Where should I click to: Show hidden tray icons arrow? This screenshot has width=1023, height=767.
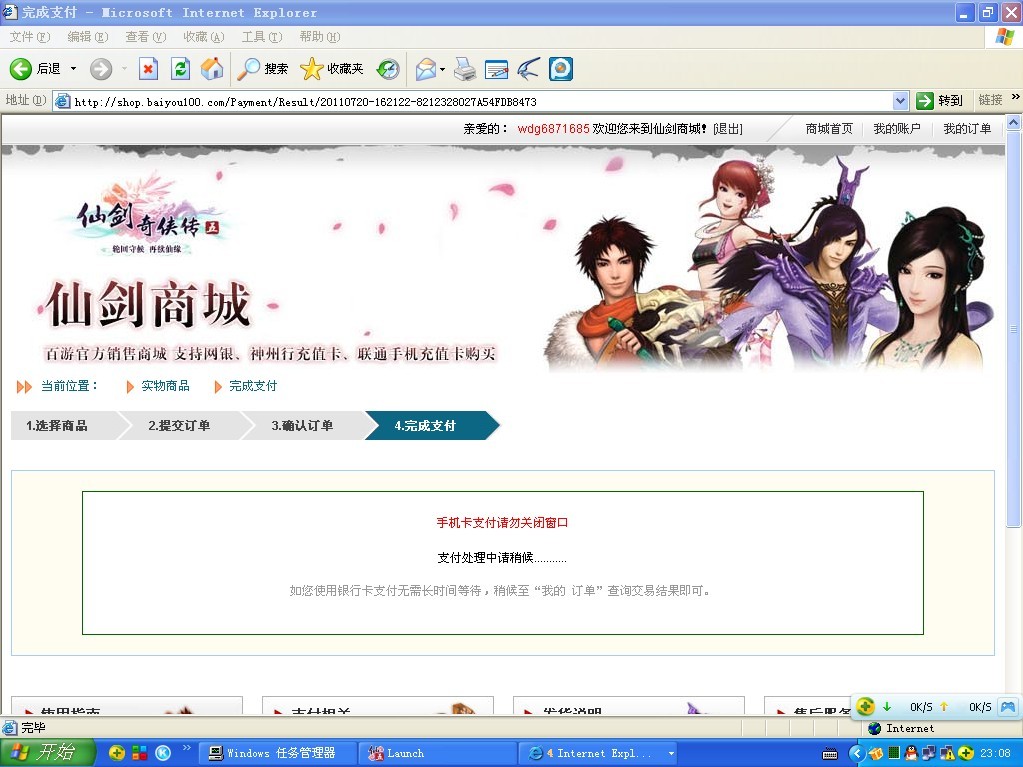pyautogui.click(x=857, y=753)
